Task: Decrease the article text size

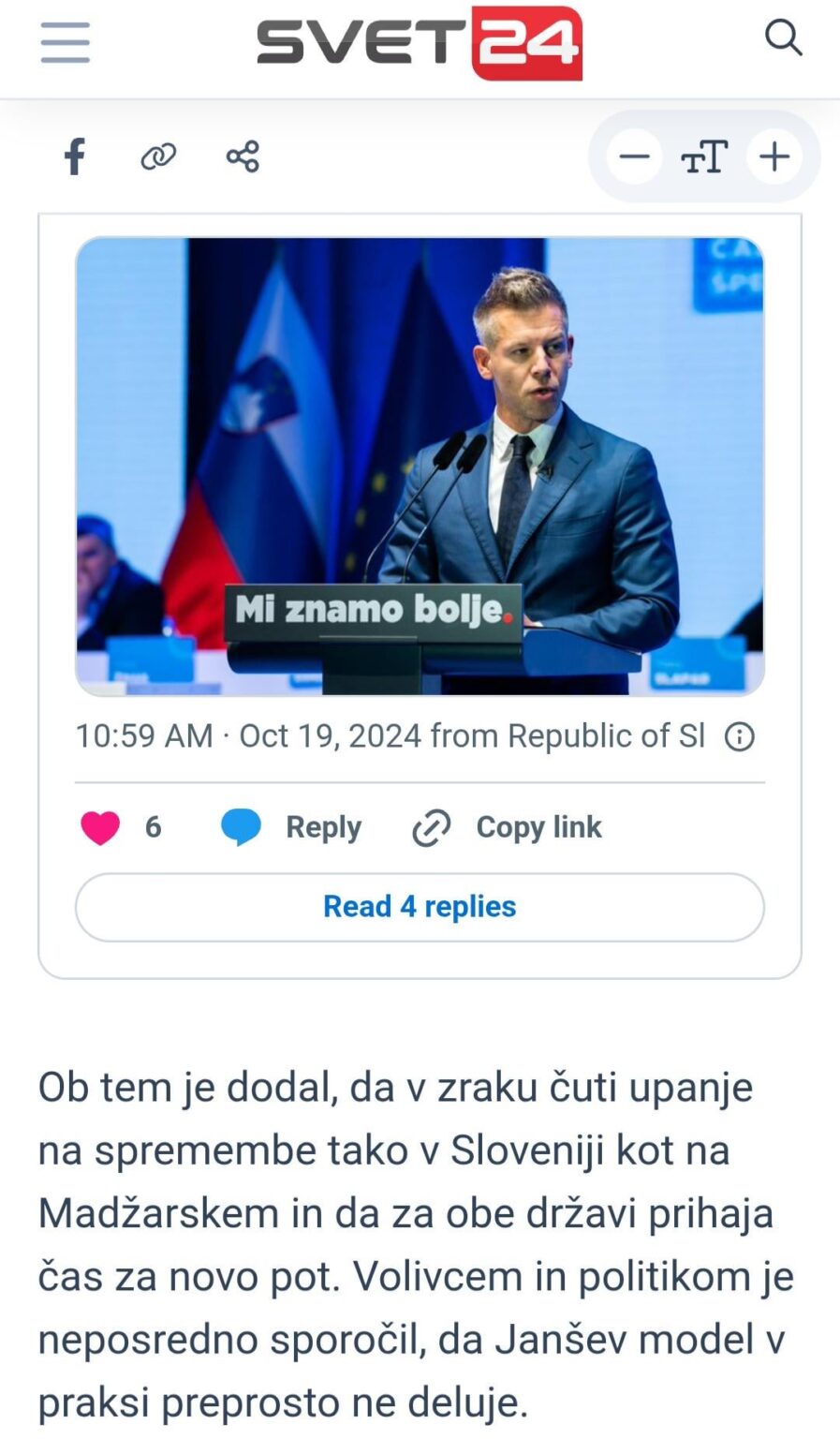Action: pyautogui.click(x=634, y=156)
